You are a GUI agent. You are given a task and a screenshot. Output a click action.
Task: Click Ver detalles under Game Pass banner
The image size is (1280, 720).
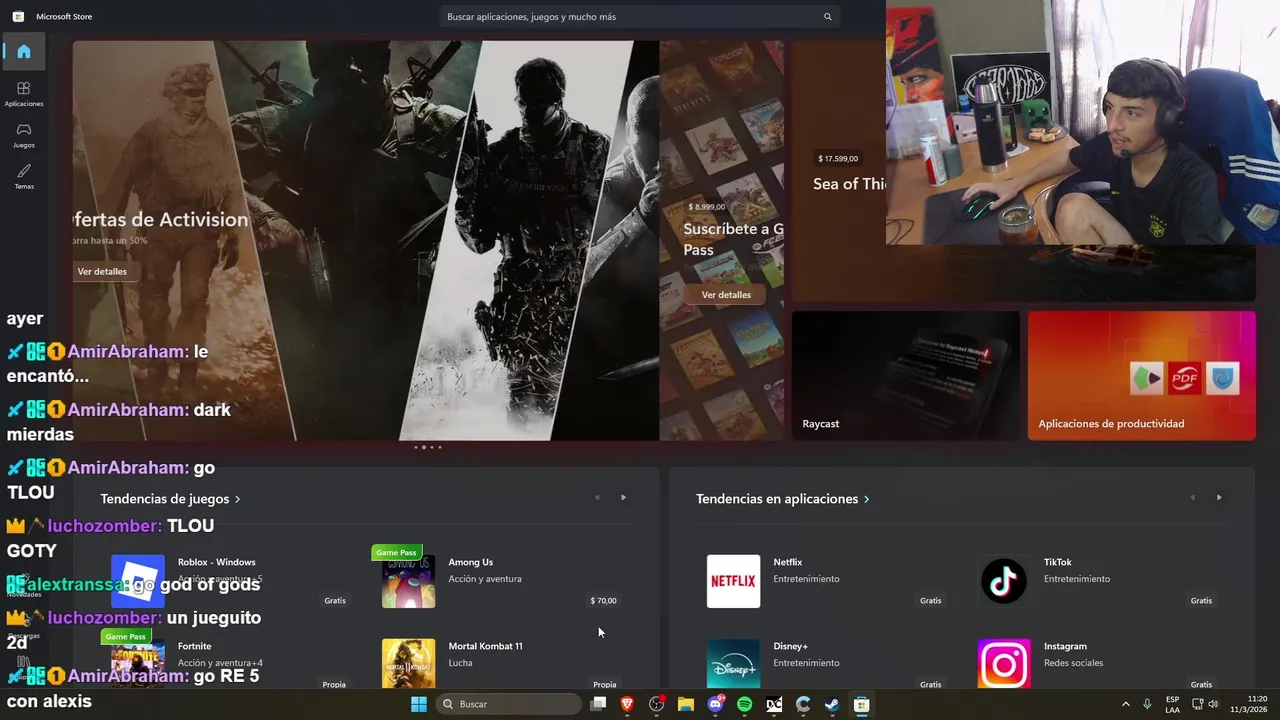pyautogui.click(x=726, y=295)
